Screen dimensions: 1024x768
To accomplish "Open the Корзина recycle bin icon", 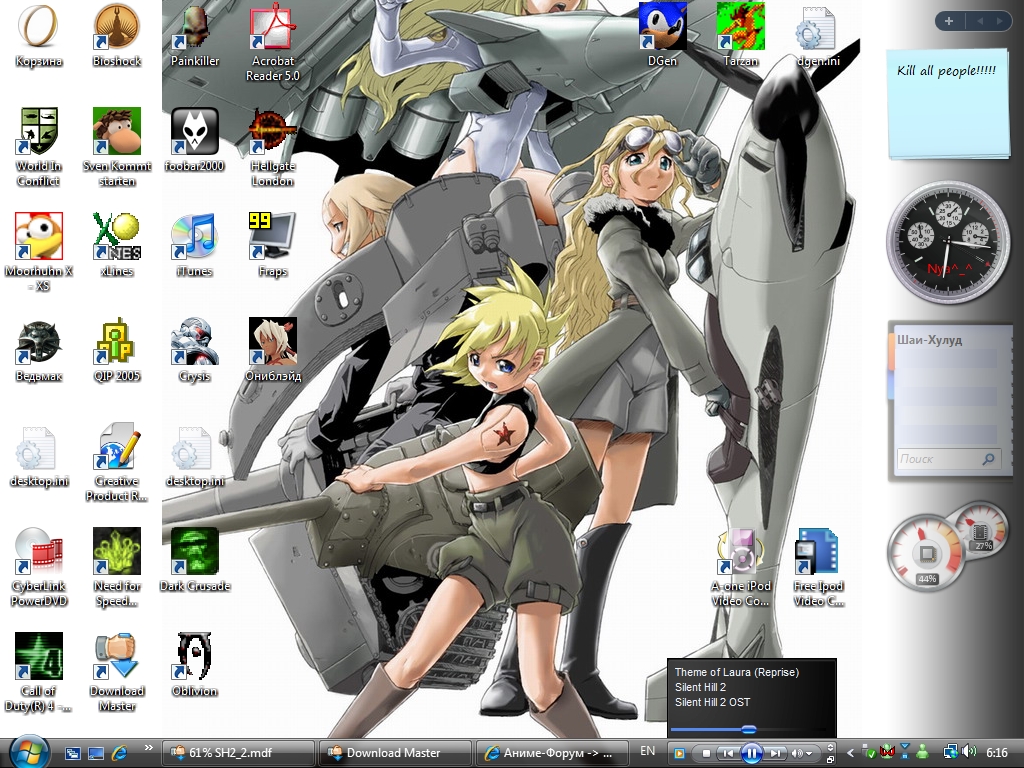I will 39,36.
